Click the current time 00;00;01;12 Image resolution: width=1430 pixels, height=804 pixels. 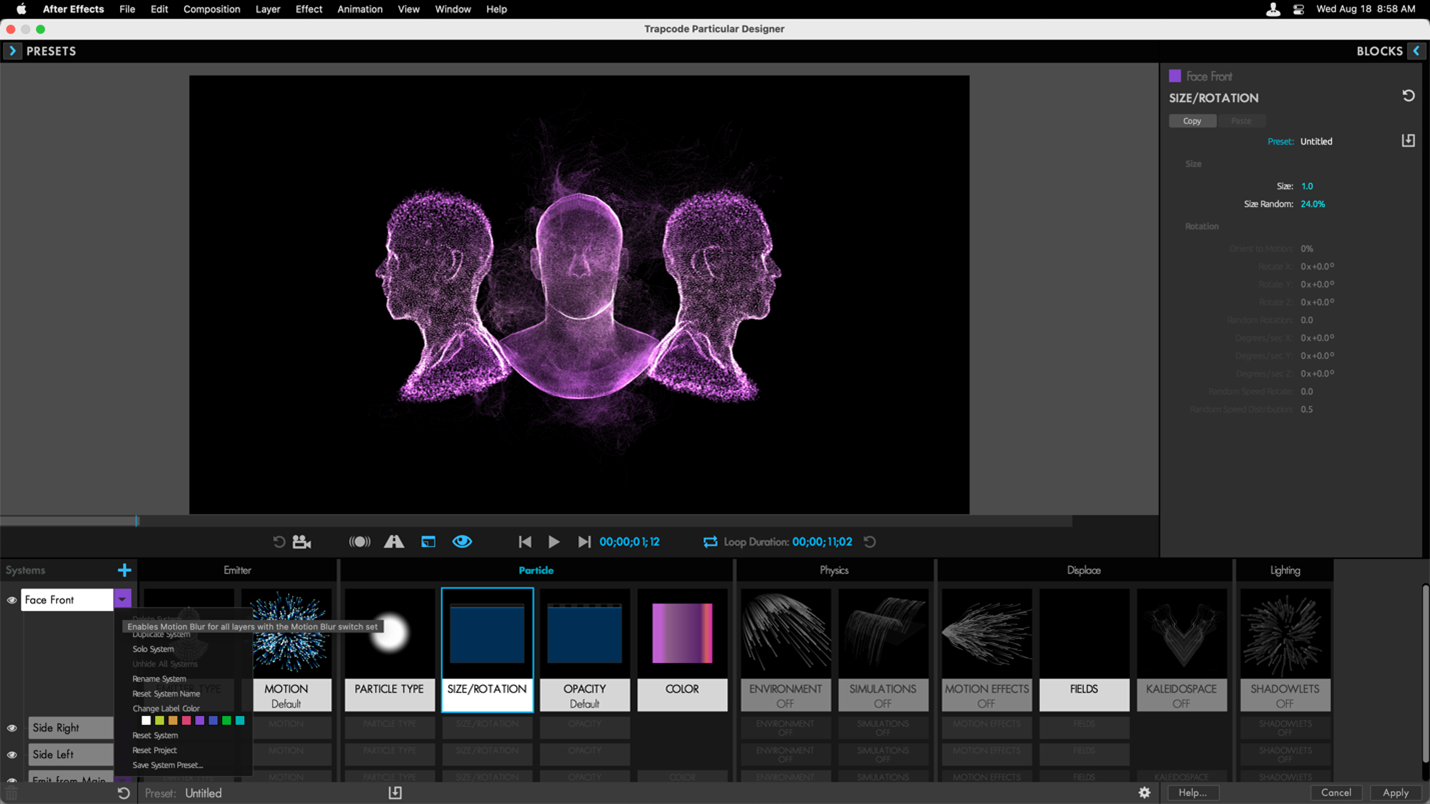(x=630, y=542)
